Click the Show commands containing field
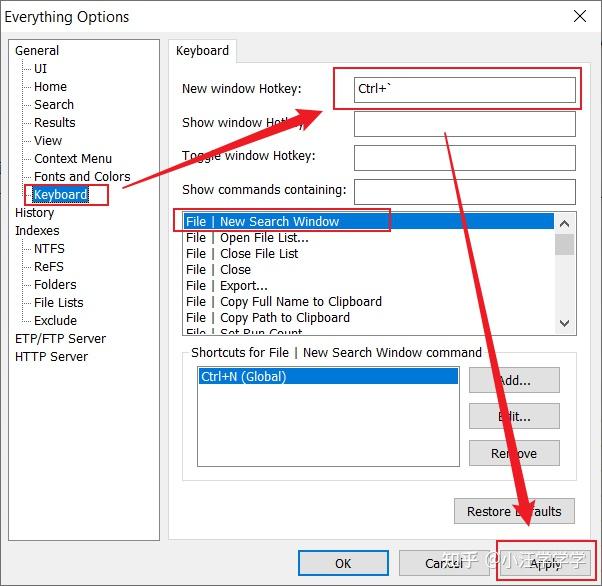This screenshot has height=586, width=602. [465, 192]
